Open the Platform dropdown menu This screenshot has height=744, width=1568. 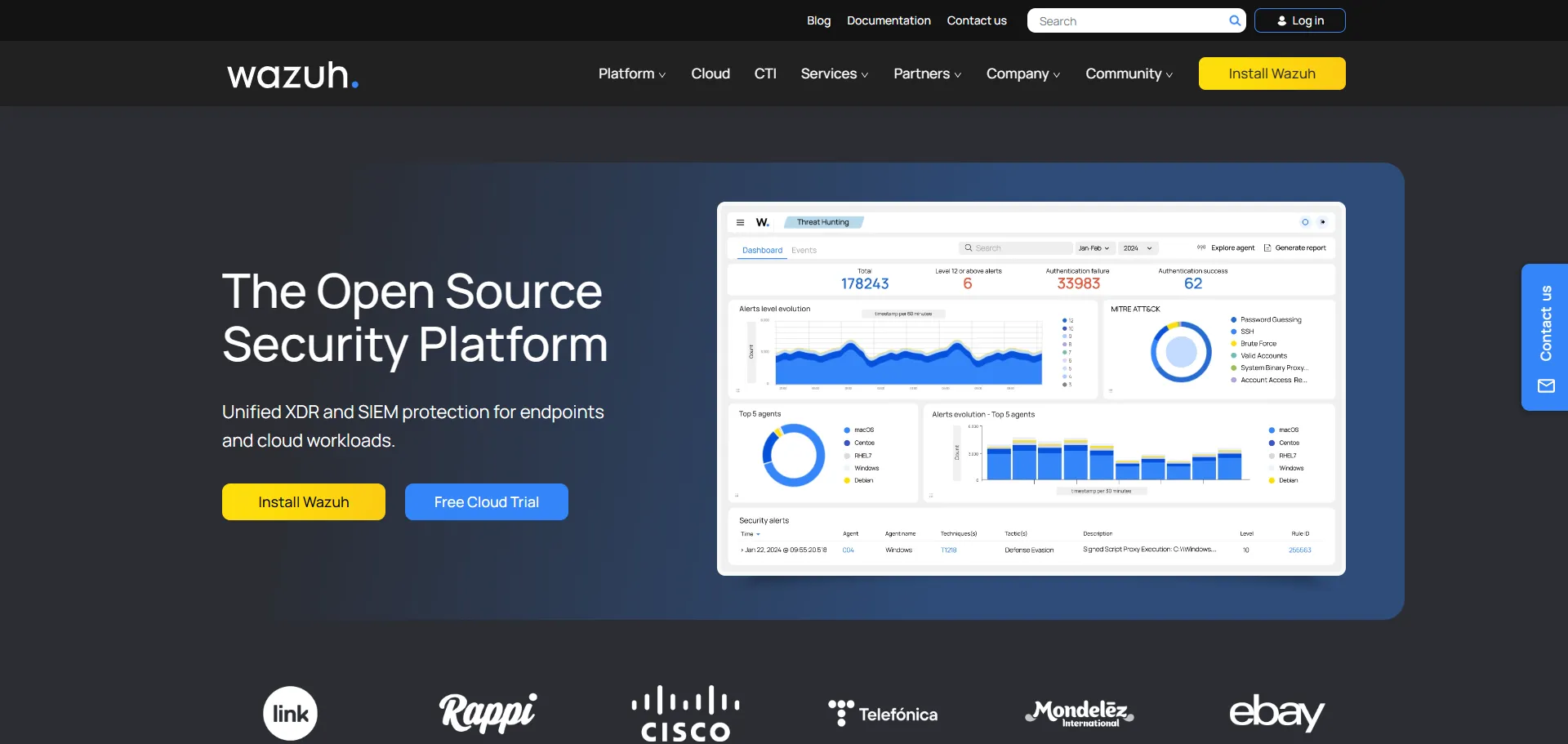(x=632, y=74)
